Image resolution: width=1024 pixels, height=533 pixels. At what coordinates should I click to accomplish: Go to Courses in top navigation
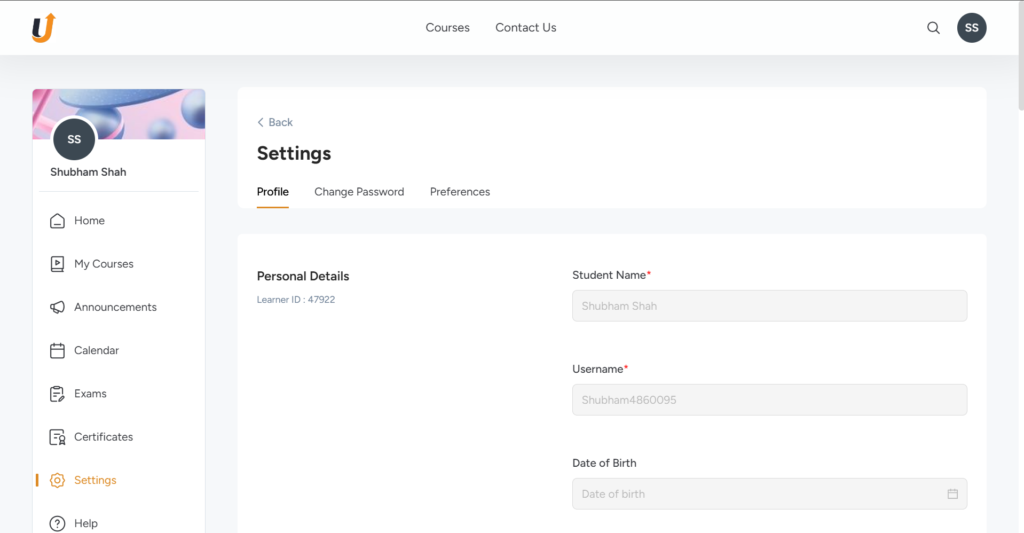tap(447, 28)
